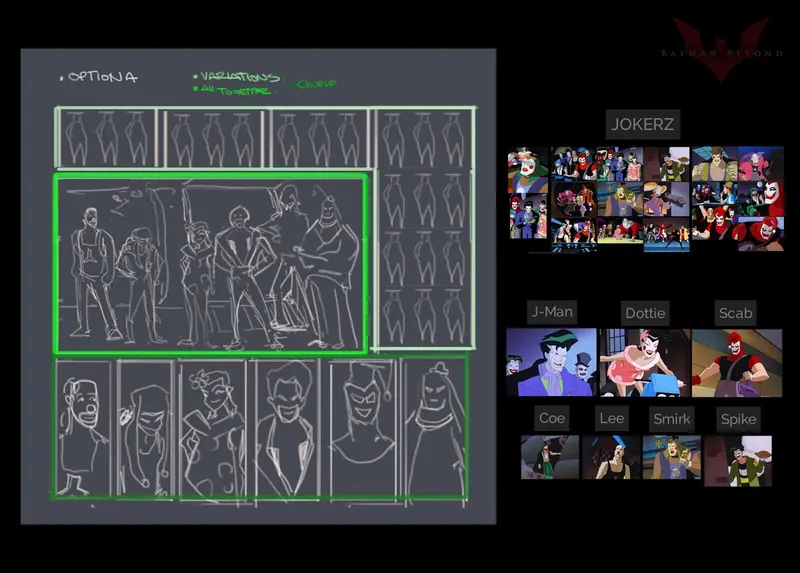Click the JOKERZ label

[643, 124]
